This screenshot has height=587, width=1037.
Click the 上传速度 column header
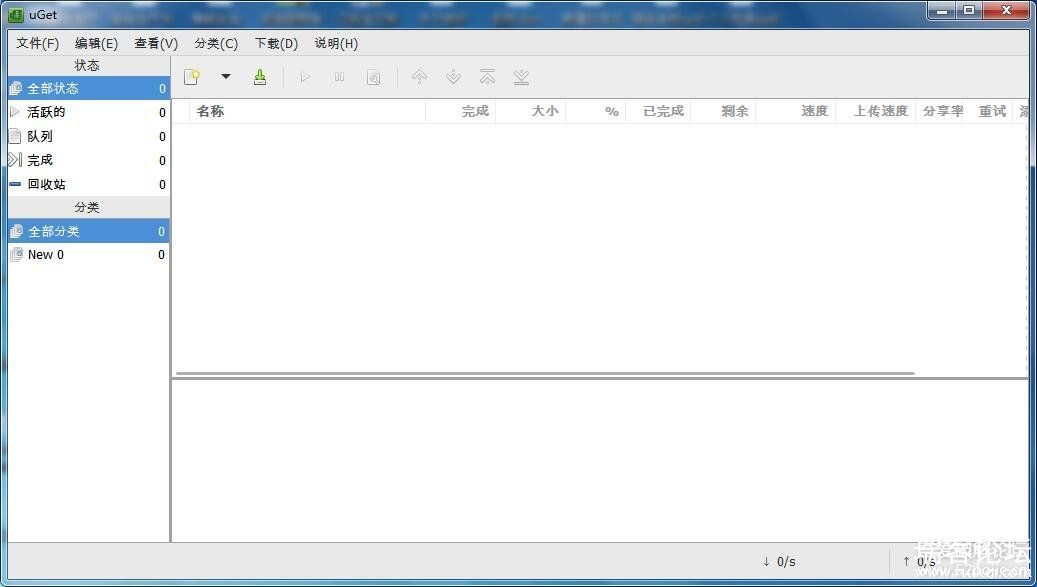click(876, 111)
